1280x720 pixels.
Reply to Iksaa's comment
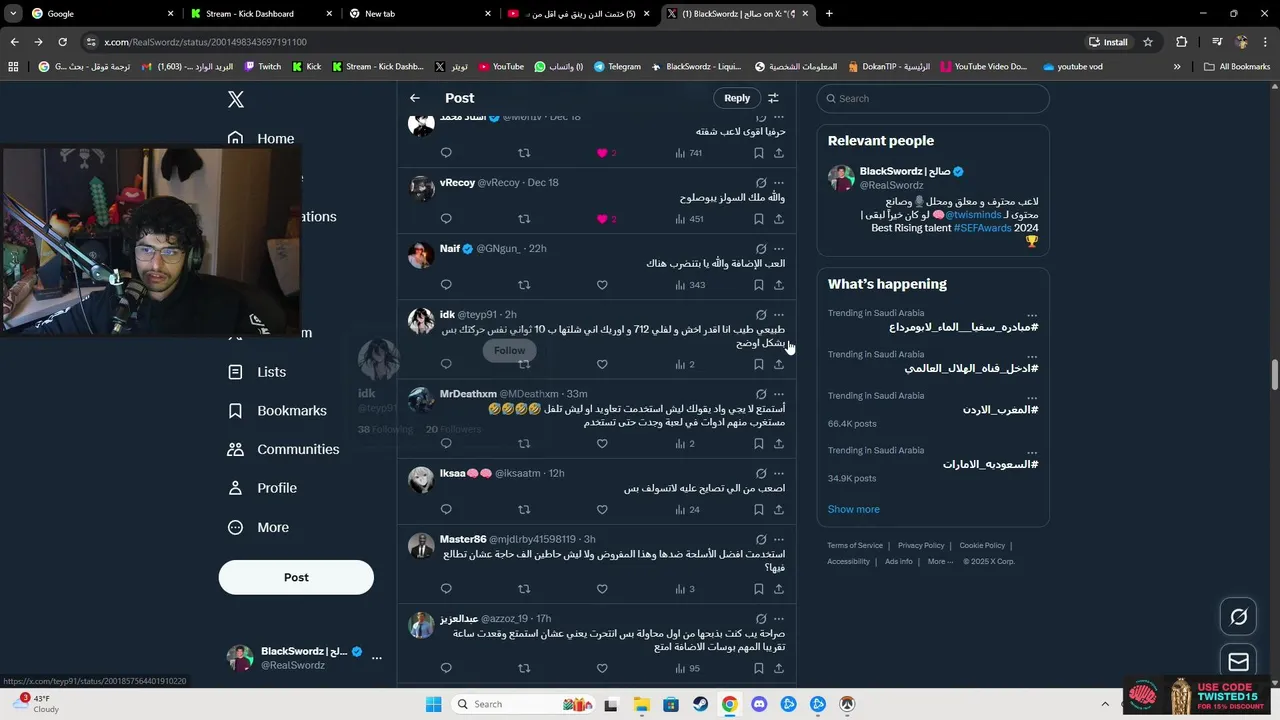coord(446,510)
